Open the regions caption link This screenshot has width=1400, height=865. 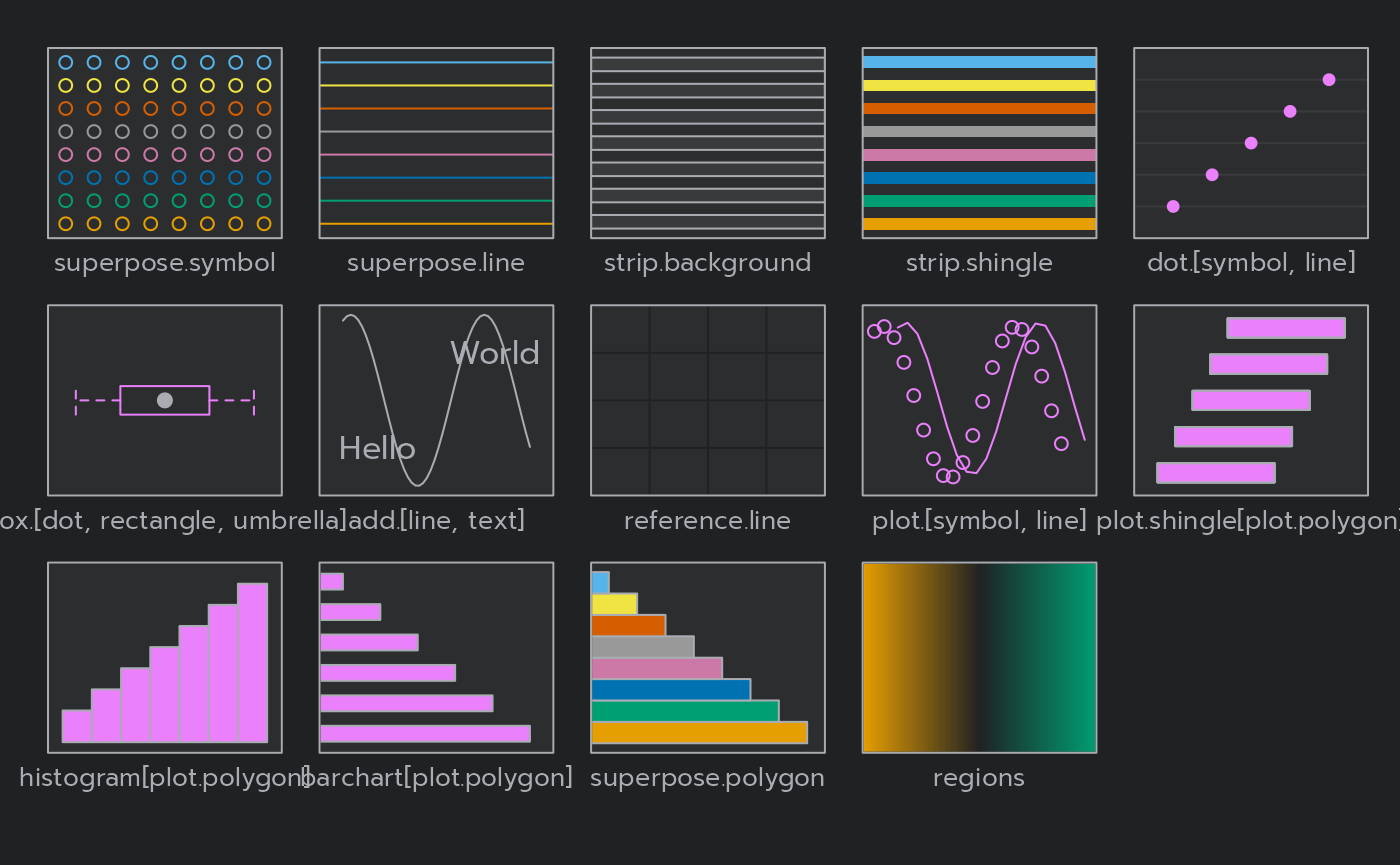978,777
